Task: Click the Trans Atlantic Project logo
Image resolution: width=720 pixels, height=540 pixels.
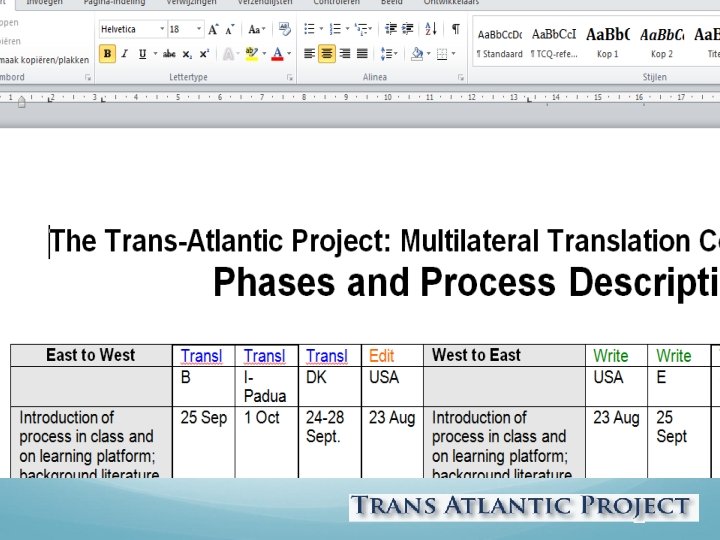Action: (x=523, y=507)
